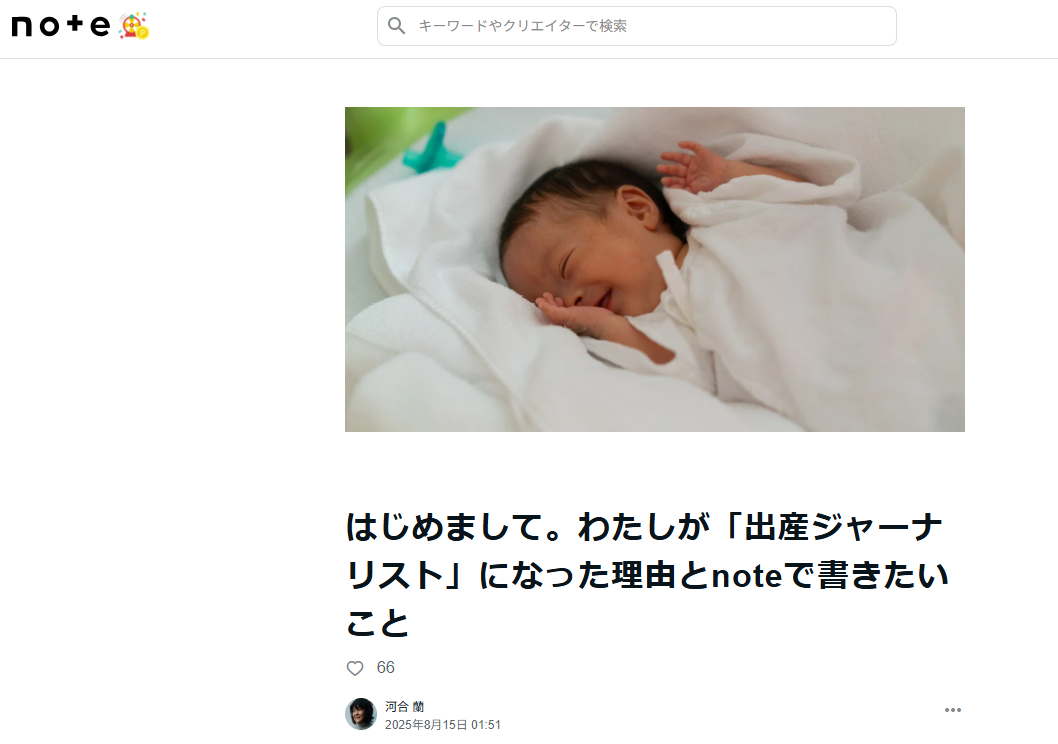Image resolution: width=1058 pixels, height=744 pixels.
Task: Click the article title starting with はじめまして
Action: [648, 575]
